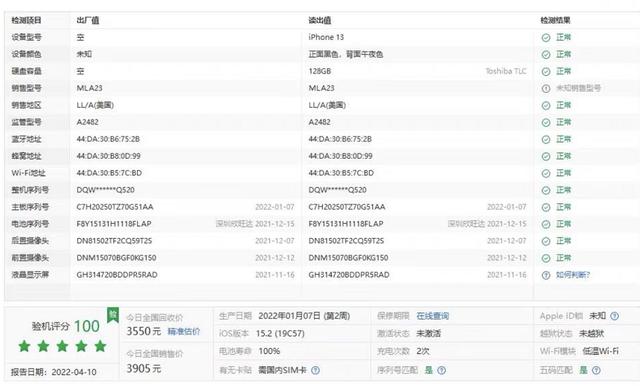The image size is (640, 386).
Task: Select rear camera serial DN81502TF2CQ59T2S in the 出厂值 column
Action: (x=114, y=241)
